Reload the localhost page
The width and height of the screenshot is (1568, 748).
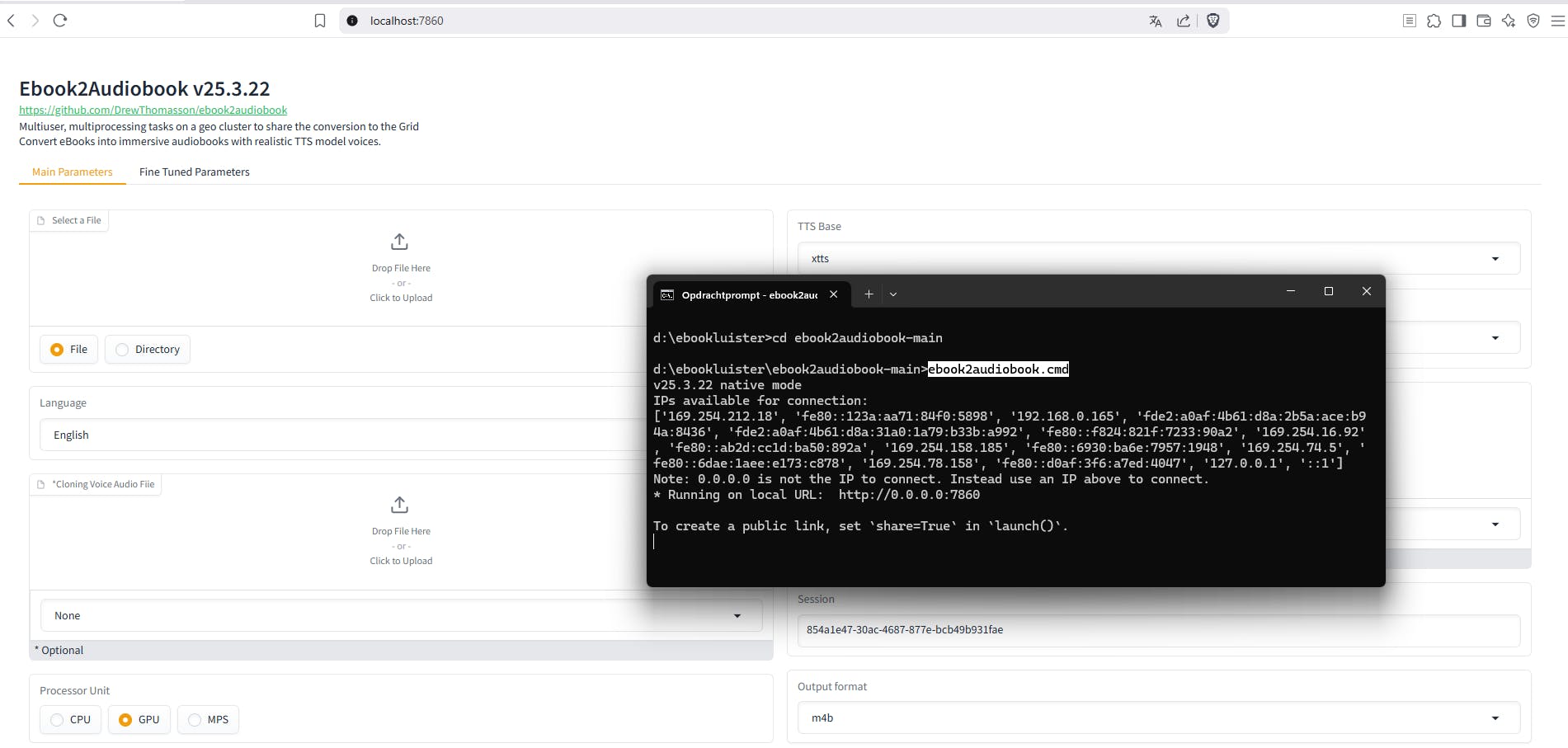click(x=60, y=21)
